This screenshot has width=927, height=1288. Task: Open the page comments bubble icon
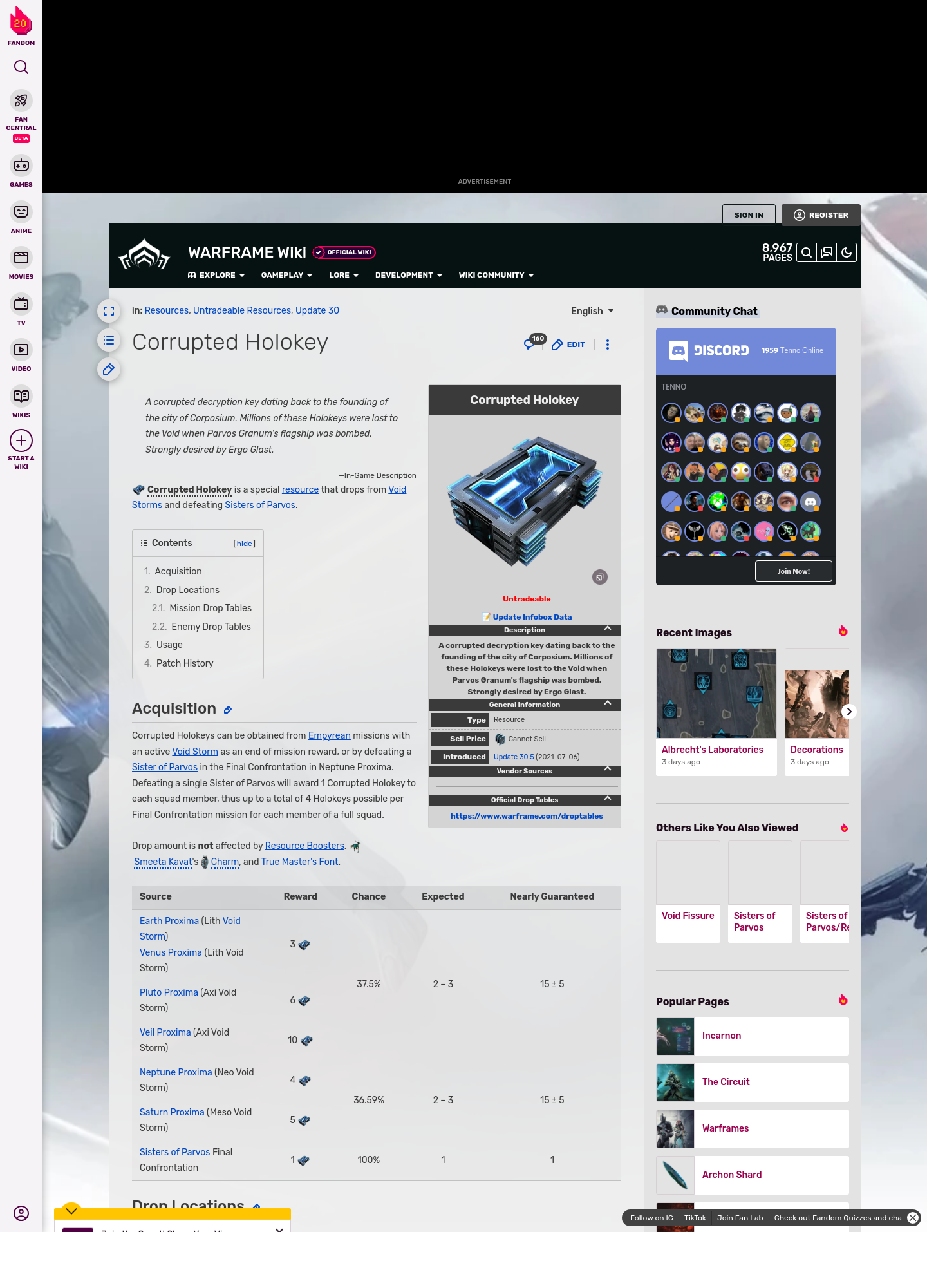pos(530,345)
